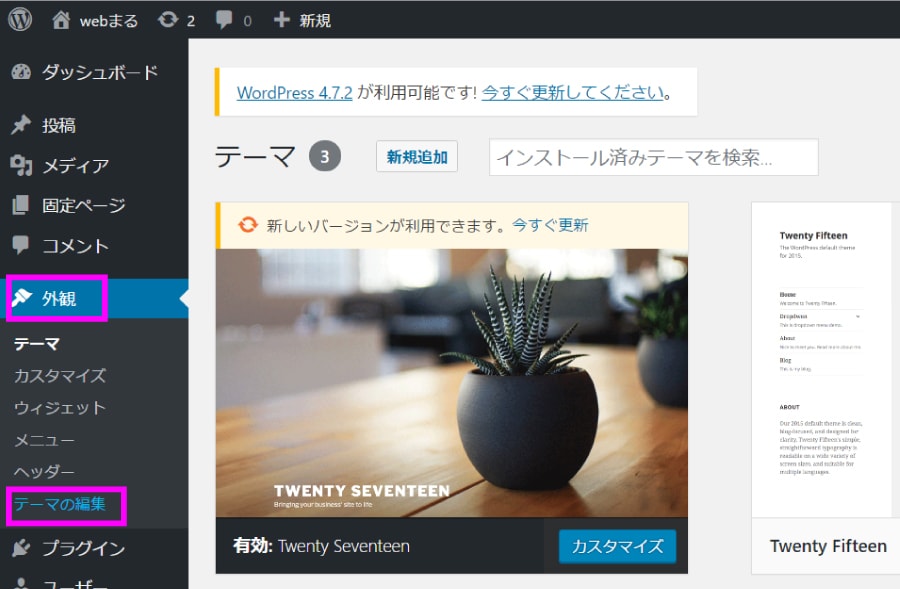The height and width of the screenshot is (589, 900).
Task: Select メニュー in the 外観 submenu
Action: point(44,440)
